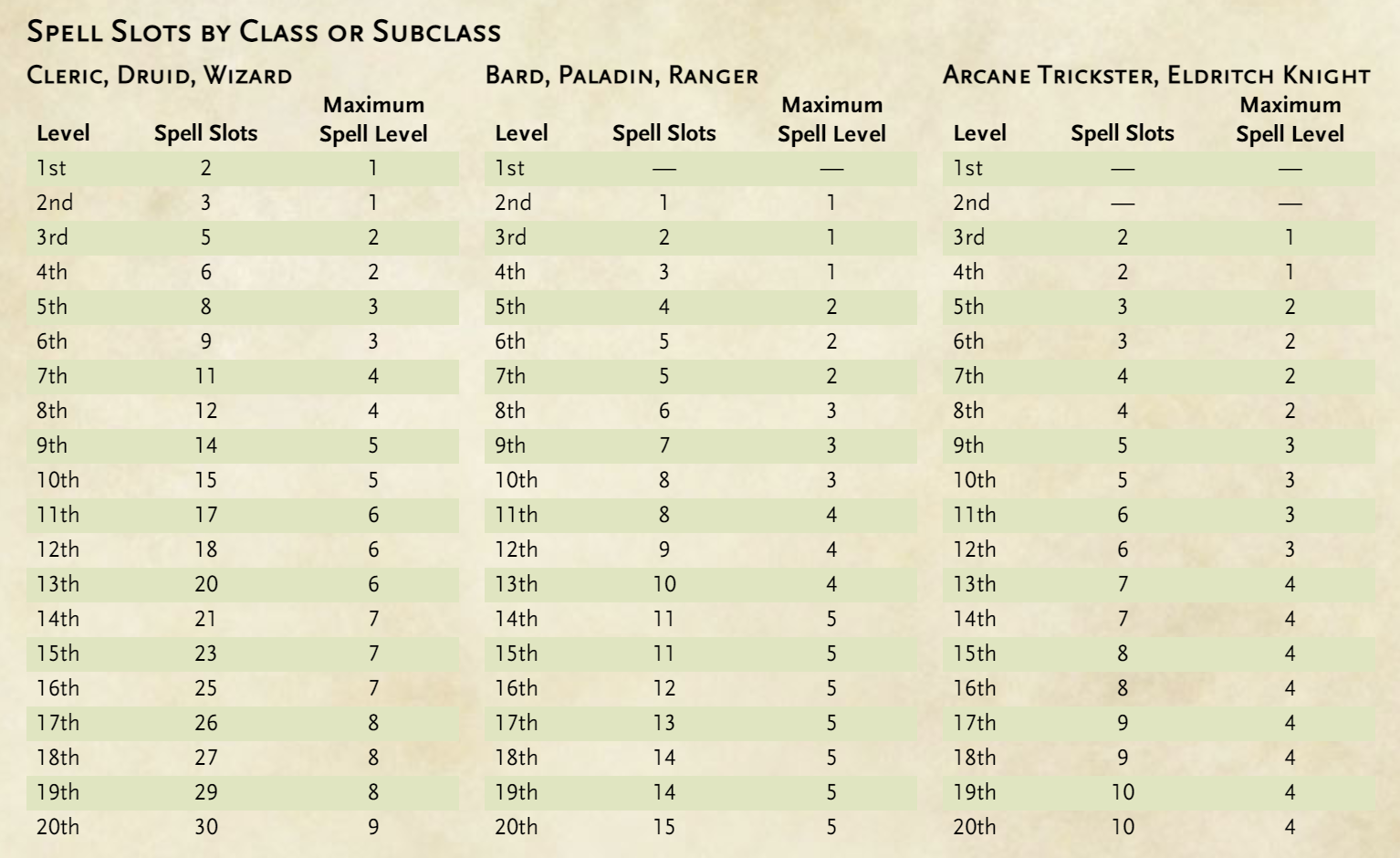Click Maximum Spell Level header in Cleric table

tap(373, 119)
